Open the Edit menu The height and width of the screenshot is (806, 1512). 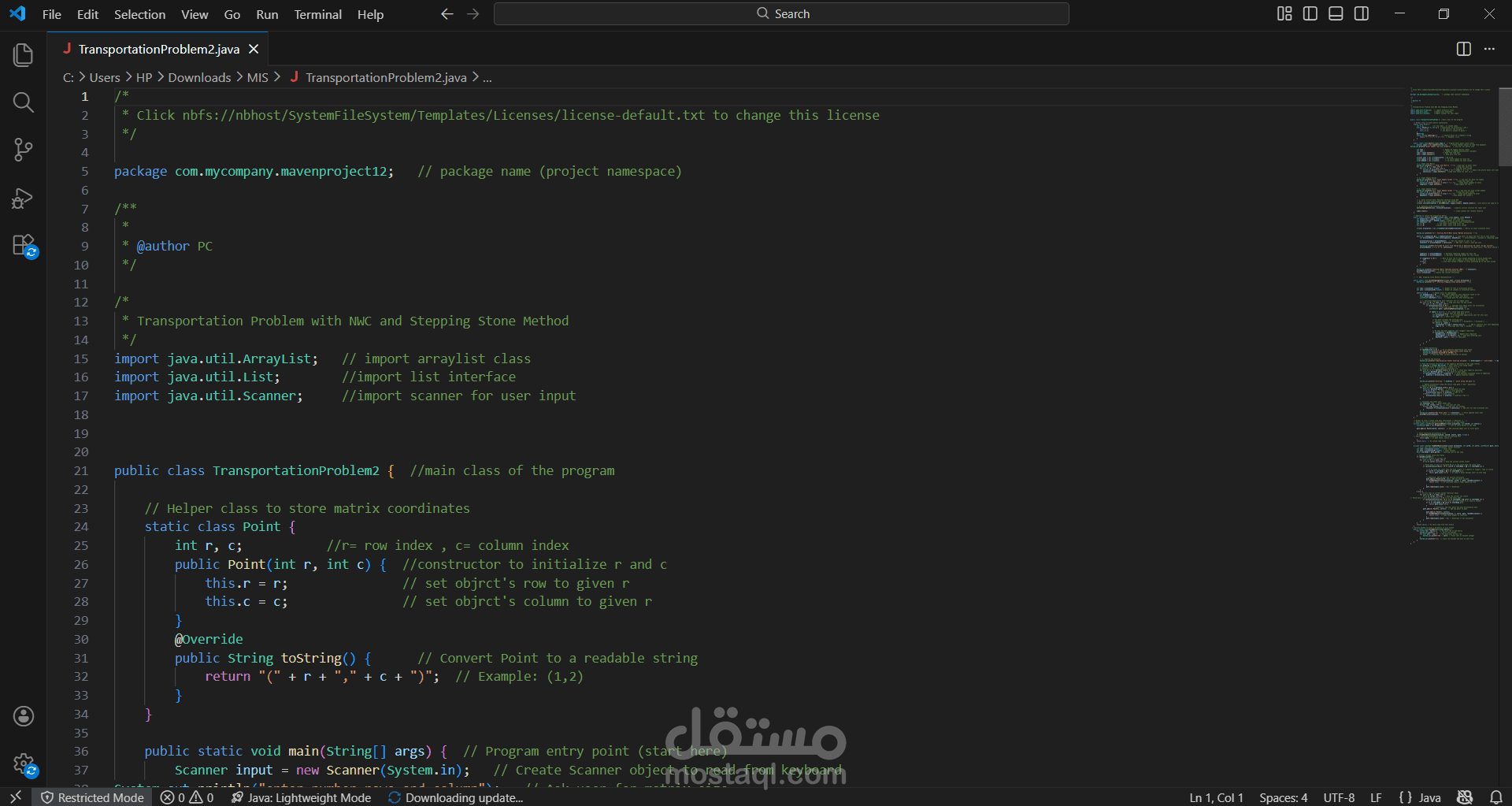[x=87, y=14]
